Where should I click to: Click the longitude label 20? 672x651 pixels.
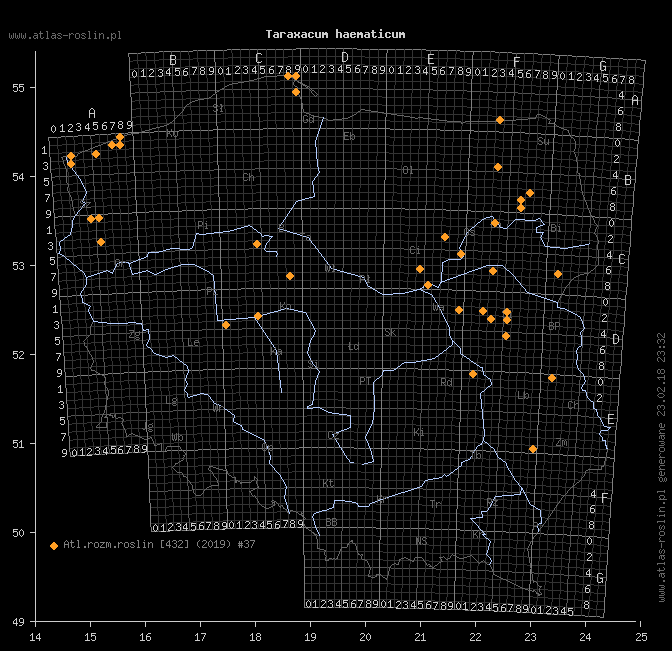point(365,637)
